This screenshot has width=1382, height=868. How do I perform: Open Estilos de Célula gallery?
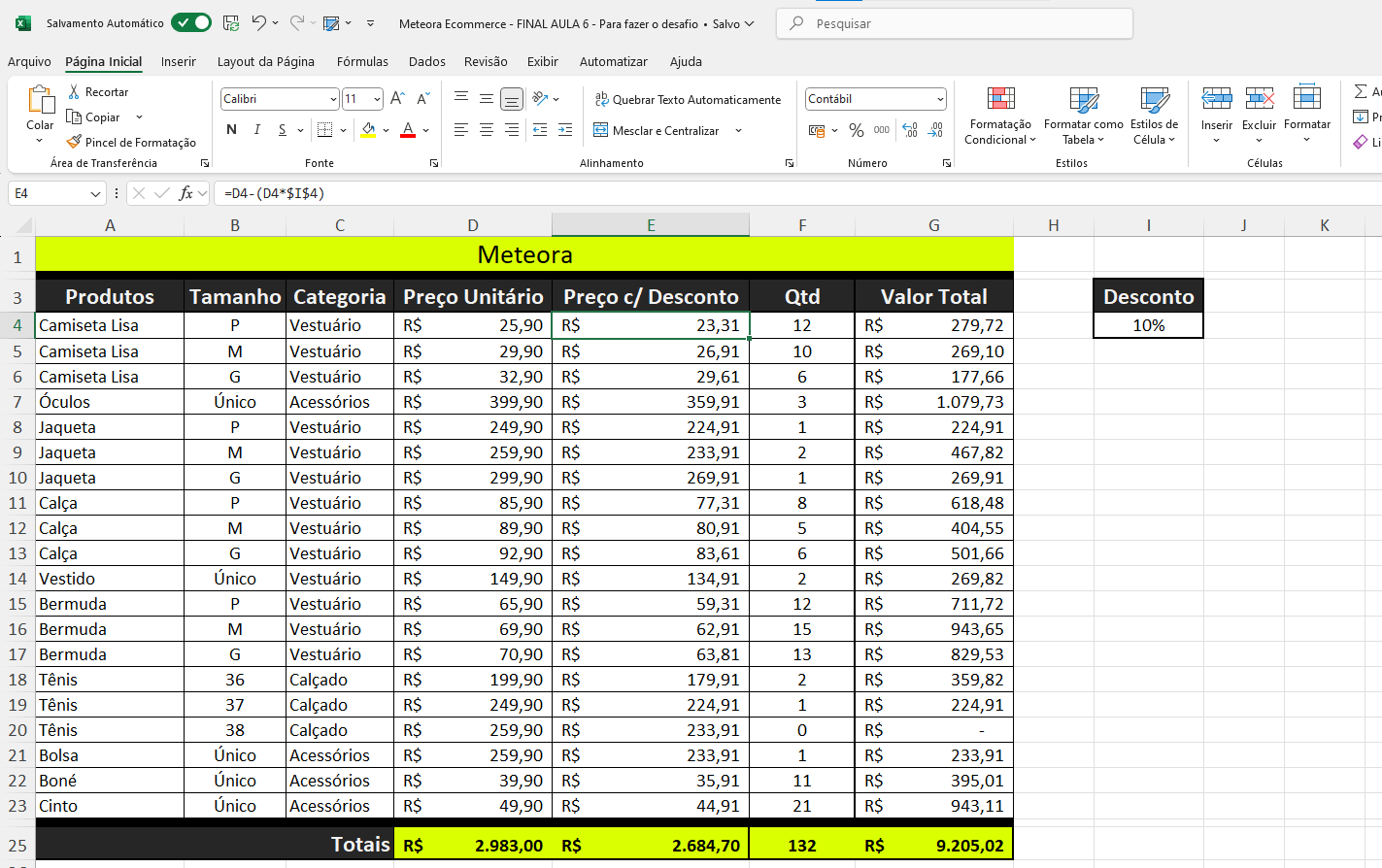[x=1154, y=116]
